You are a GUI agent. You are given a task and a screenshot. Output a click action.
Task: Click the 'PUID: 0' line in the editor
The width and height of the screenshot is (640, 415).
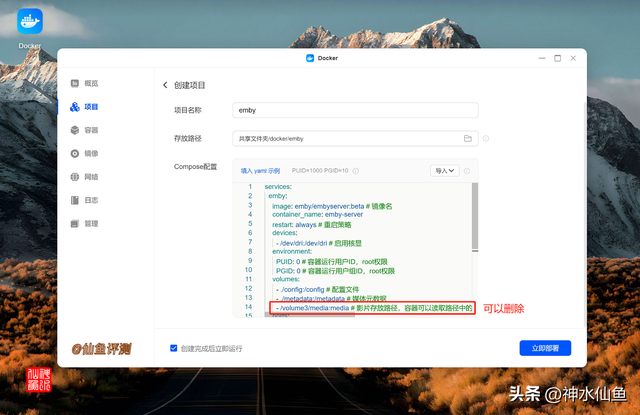(331, 262)
